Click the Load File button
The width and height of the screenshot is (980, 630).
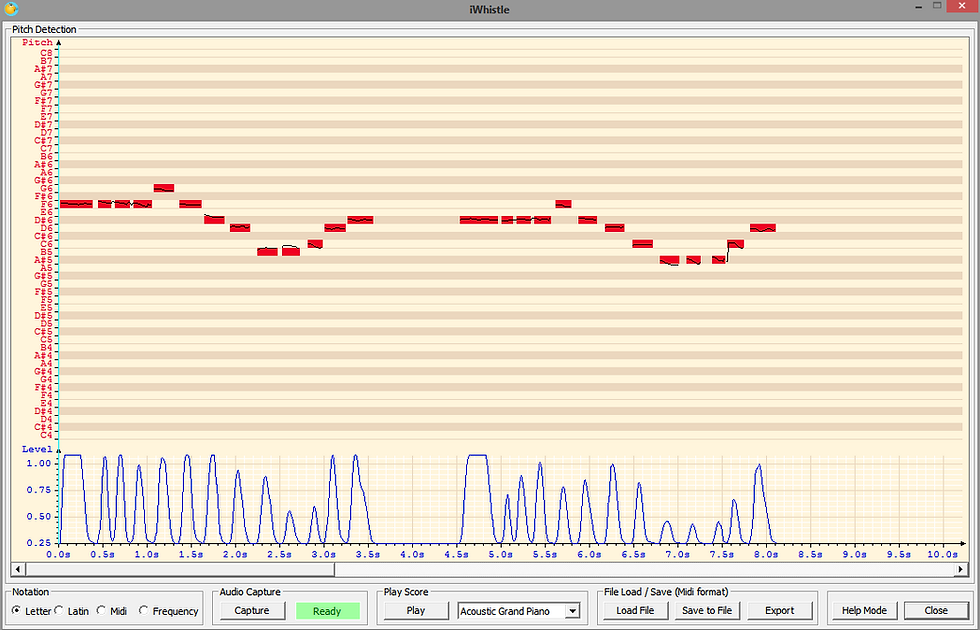pyautogui.click(x=636, y=611)
